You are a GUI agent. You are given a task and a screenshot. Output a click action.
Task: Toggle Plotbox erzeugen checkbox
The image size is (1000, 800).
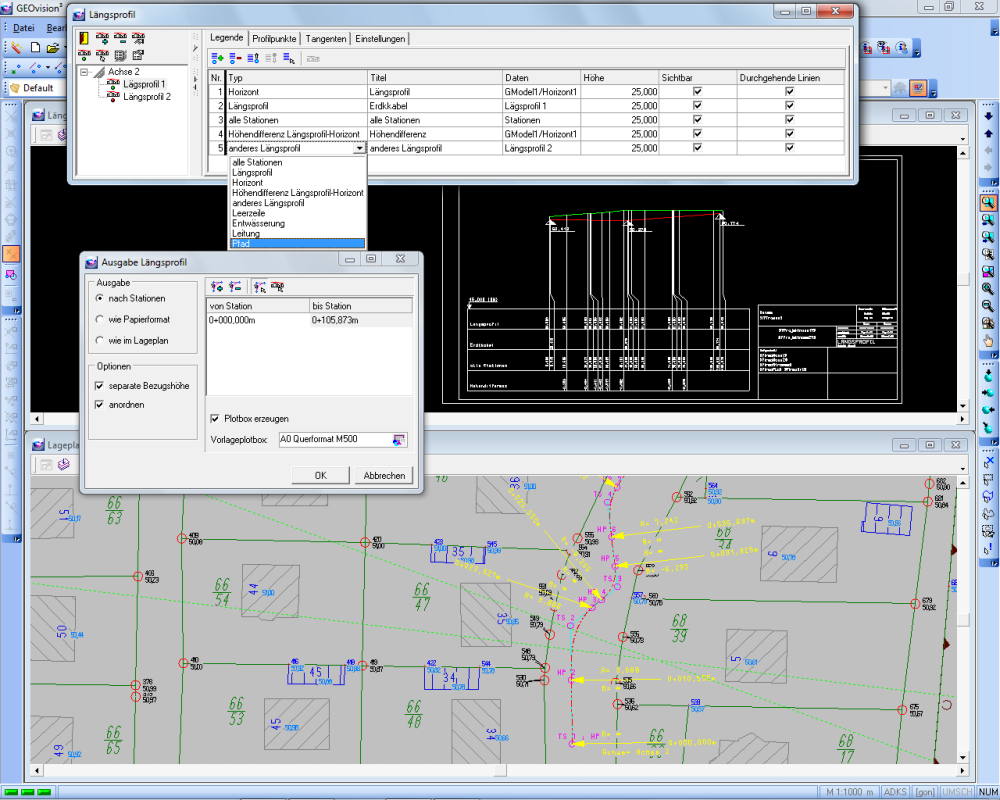coord(215,419)
